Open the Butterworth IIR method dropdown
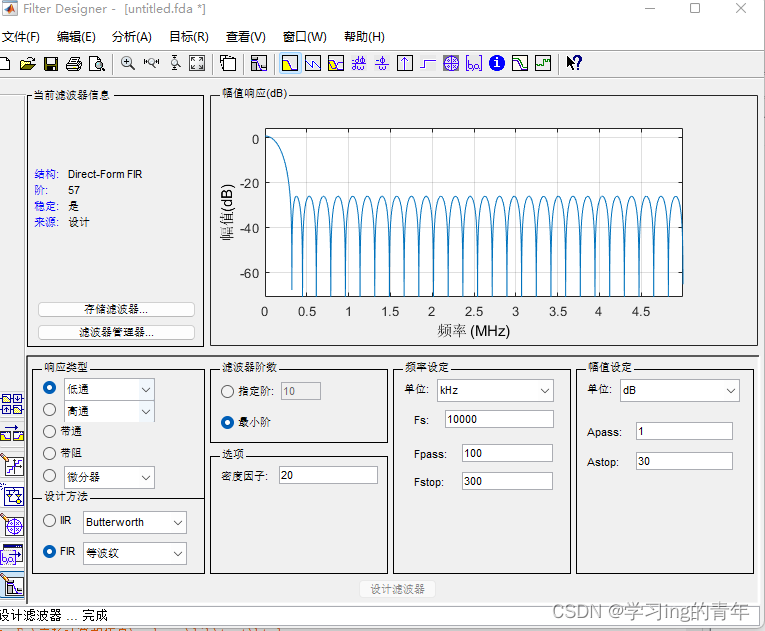 point(135,523)
